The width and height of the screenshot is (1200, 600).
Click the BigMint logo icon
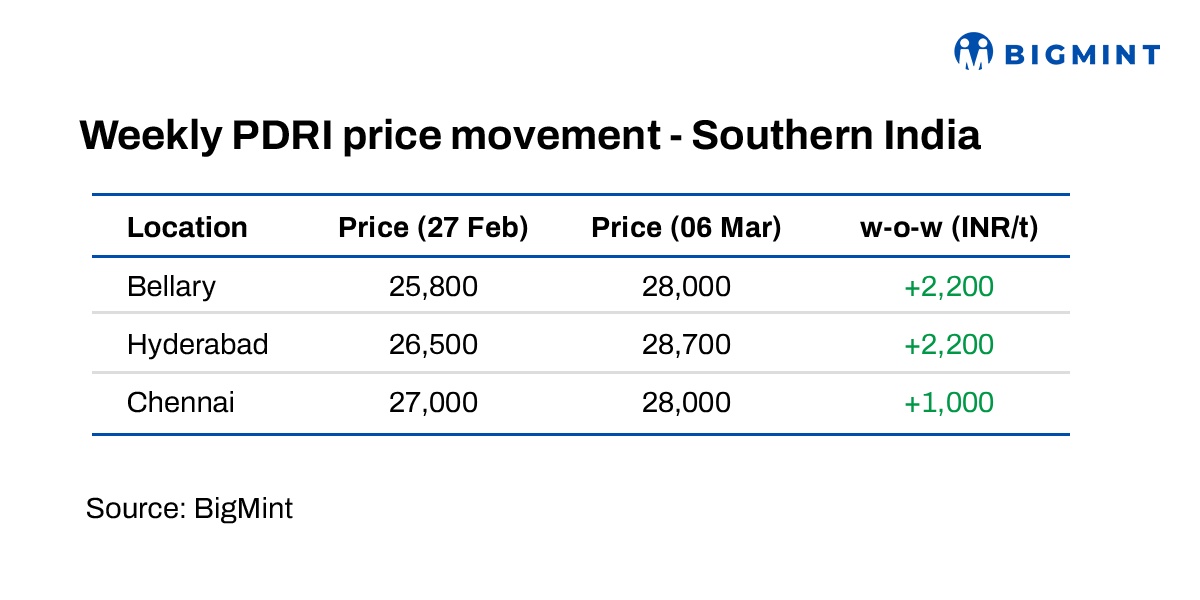pos(973,51)
